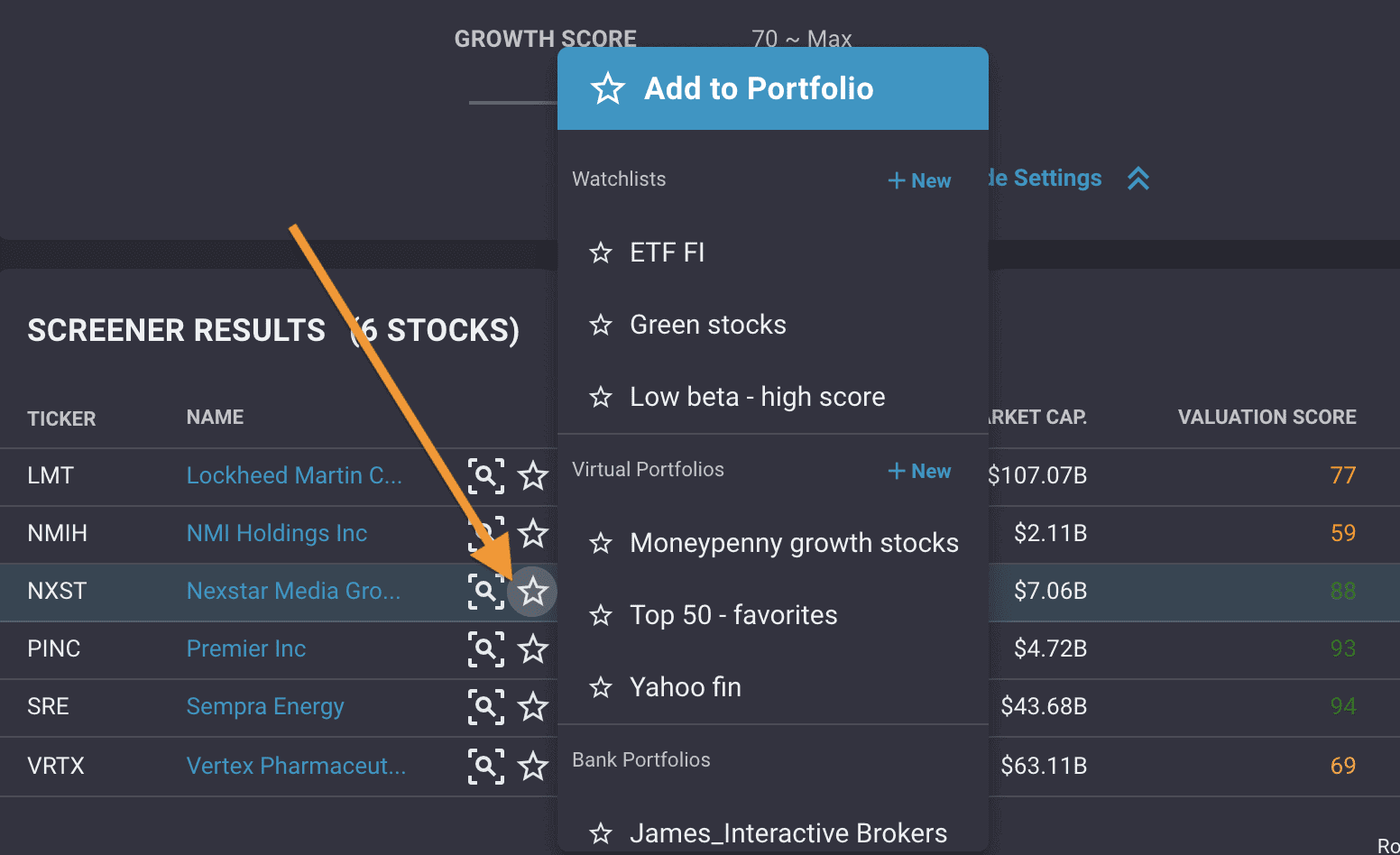Image resolution: width=1400 pixels, height=855 pixels.
Task: Click the magnifier icon for Sempra Energy
Action: (x=486, y=707)
